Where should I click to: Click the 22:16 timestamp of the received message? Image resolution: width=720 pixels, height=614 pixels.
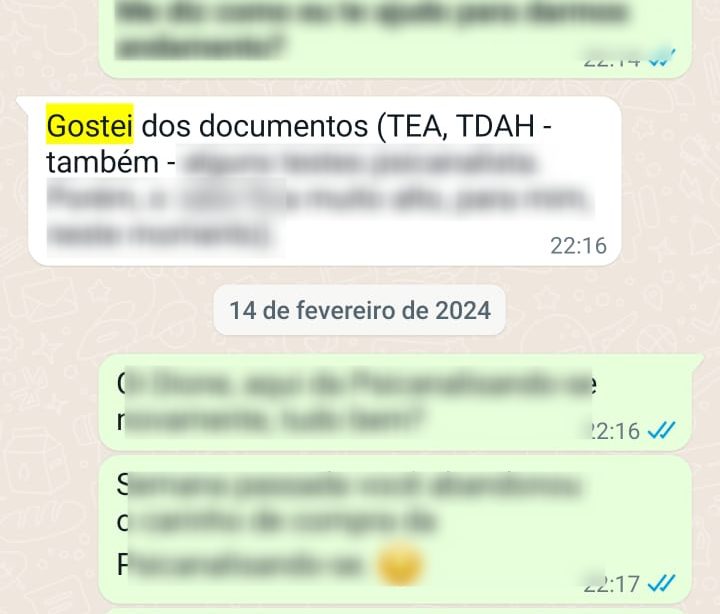pyautogui.click(x=578, y=246)
